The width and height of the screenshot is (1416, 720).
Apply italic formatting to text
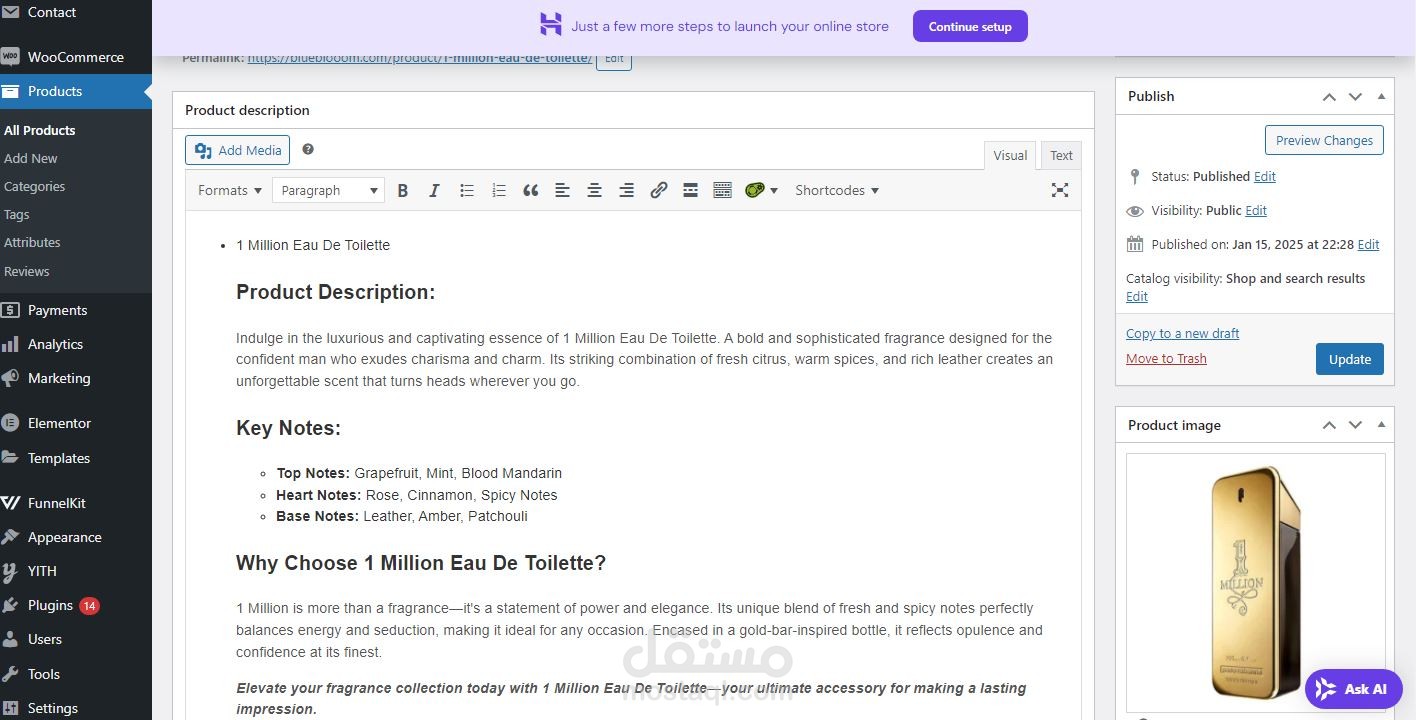pos(434,190)
